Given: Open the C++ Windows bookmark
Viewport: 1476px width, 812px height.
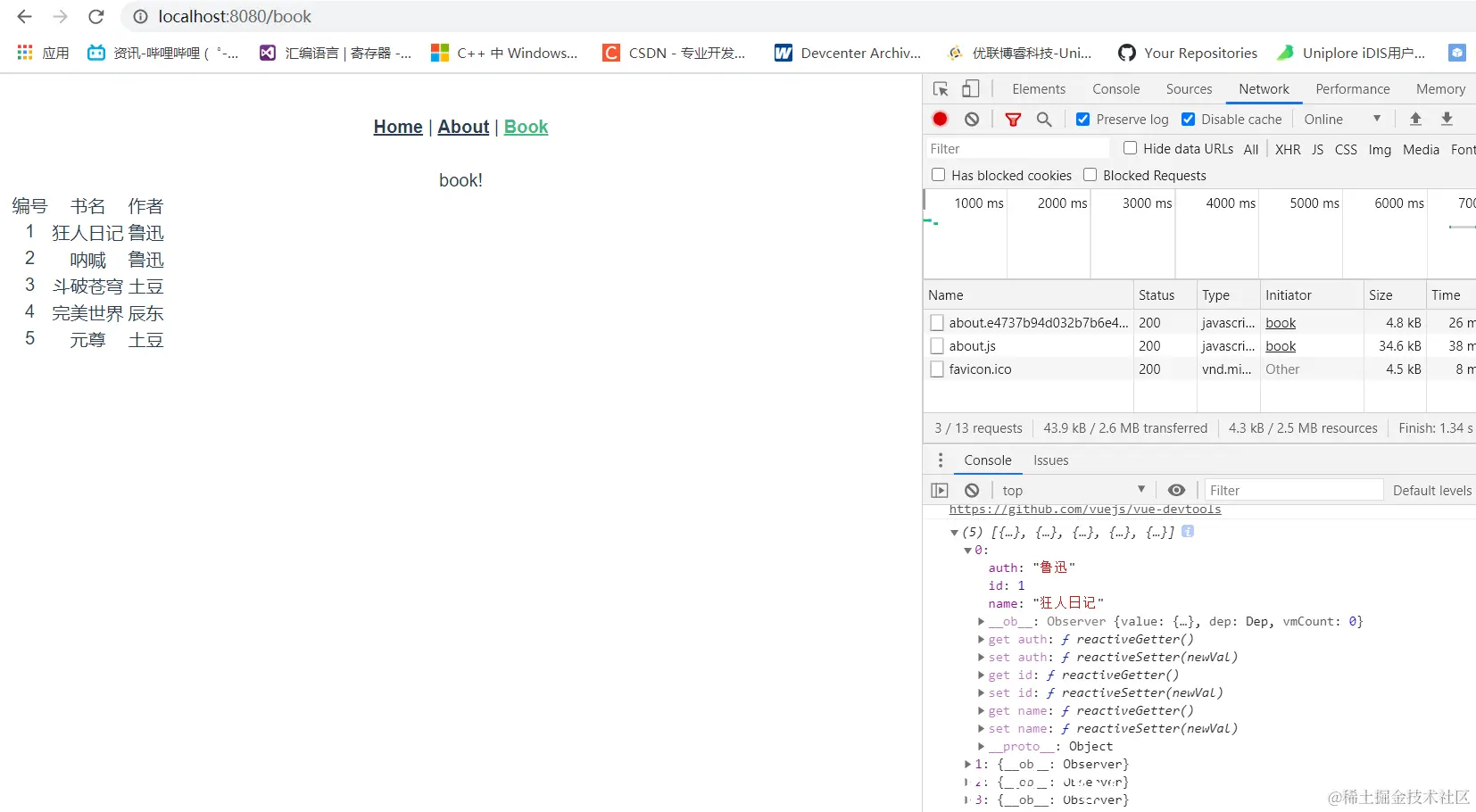Looking at the screenshot, I should [504, 53].
